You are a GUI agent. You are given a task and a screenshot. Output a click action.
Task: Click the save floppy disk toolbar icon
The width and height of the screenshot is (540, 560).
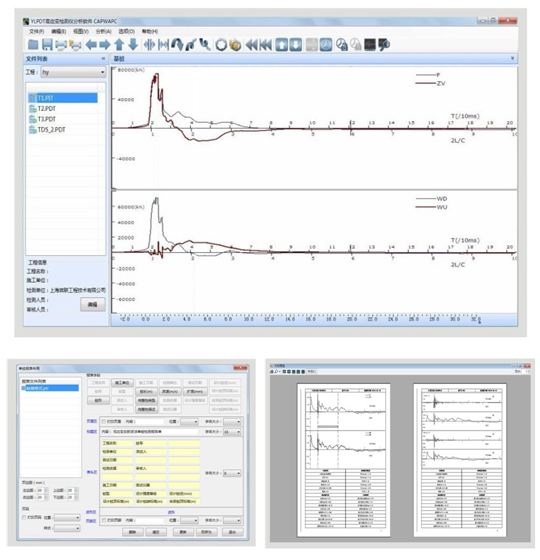click(47, 45)
